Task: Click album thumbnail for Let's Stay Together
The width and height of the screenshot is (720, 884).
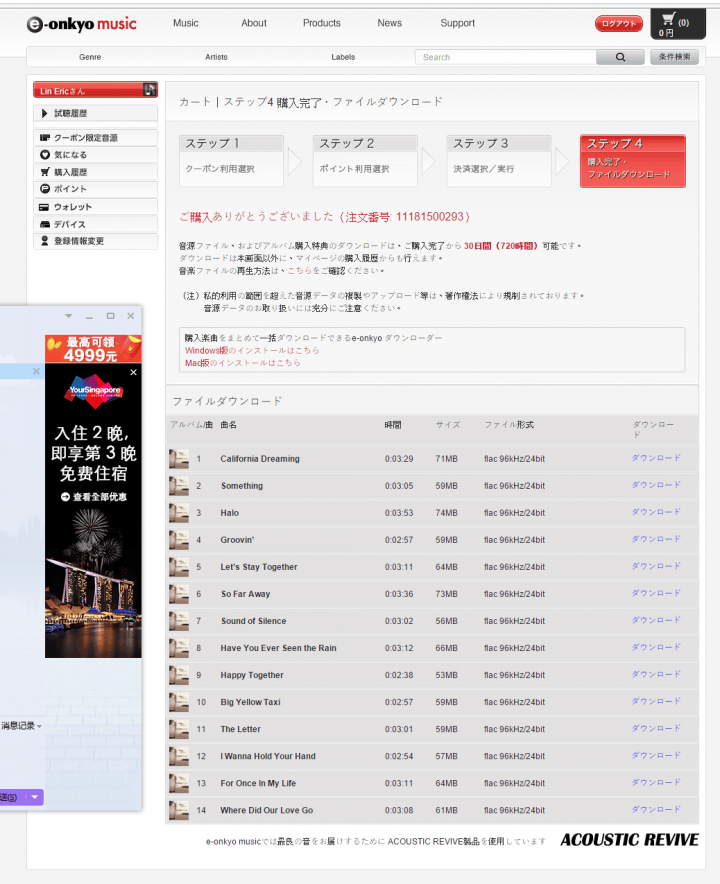Action: click(179, 567)
